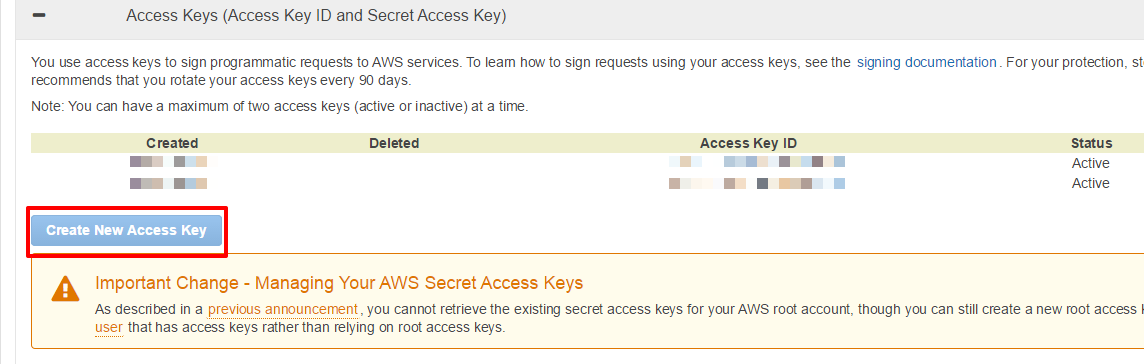The height and width of the screenshot is (364, 1144).
Task: Select the Access Key ID column header
Action: click(748, 143)
